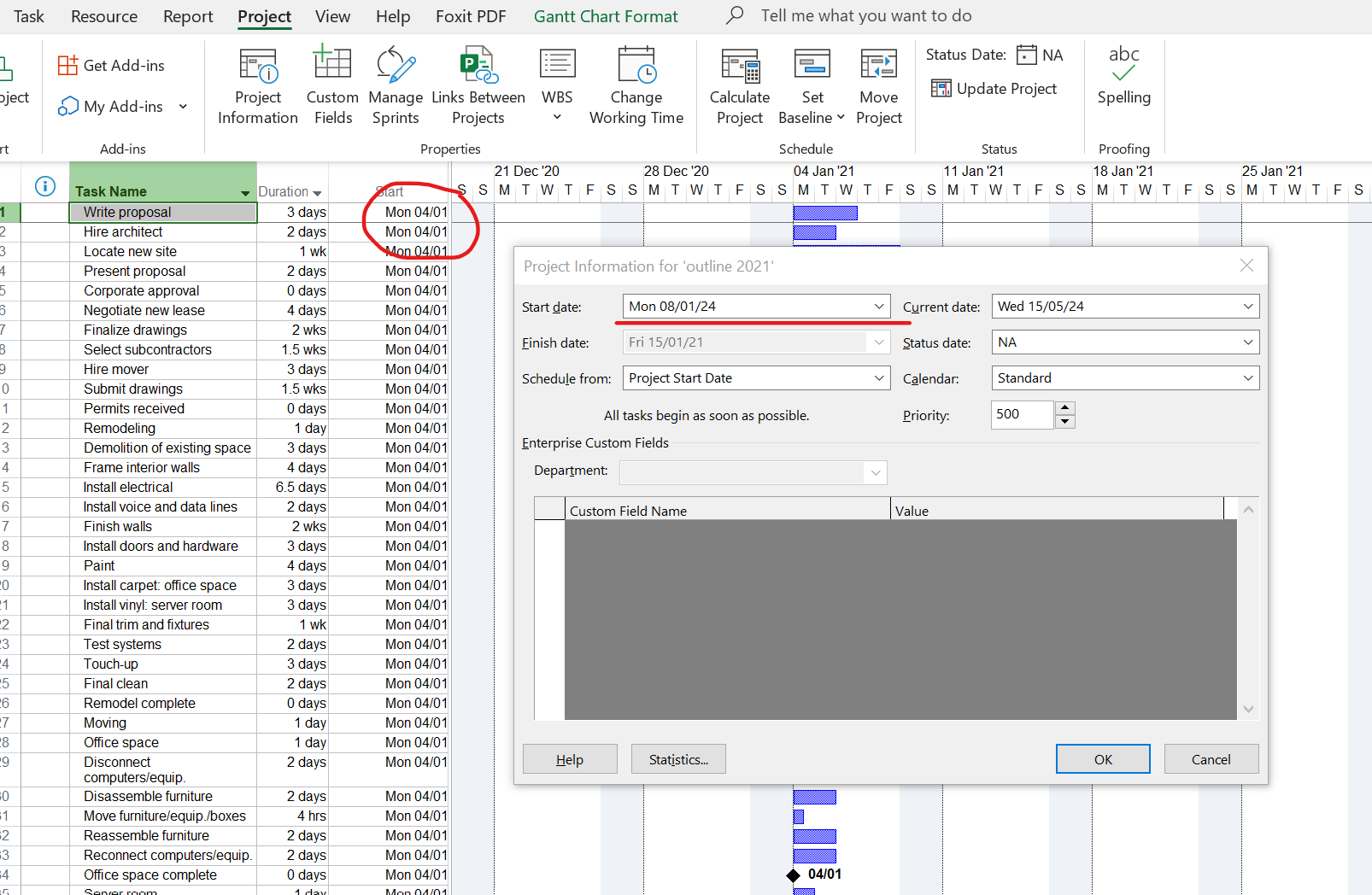
Task: Select Update Project
Action: tap(995, 88)
